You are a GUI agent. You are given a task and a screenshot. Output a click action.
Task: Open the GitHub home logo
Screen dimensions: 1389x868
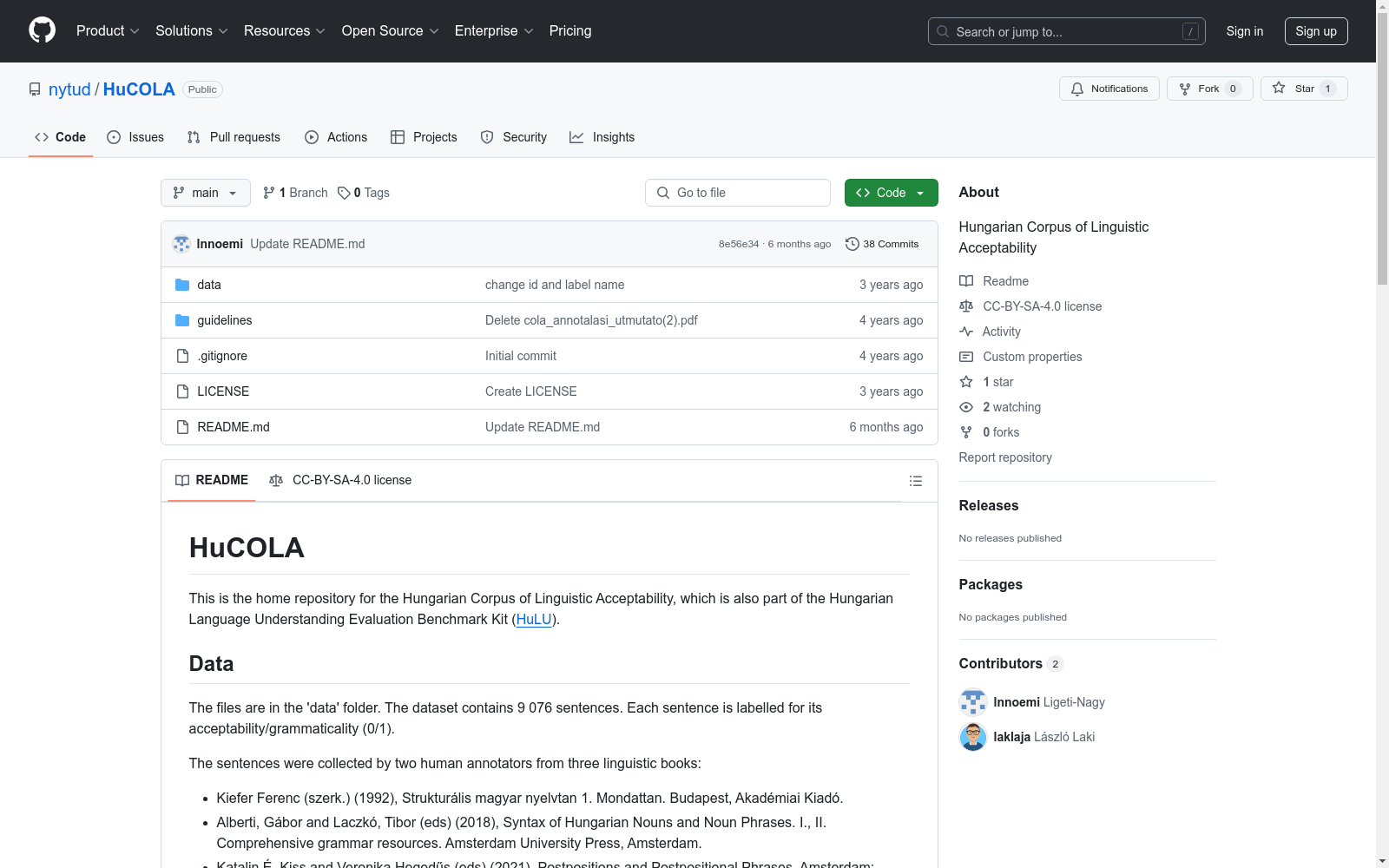click(42, 30)
